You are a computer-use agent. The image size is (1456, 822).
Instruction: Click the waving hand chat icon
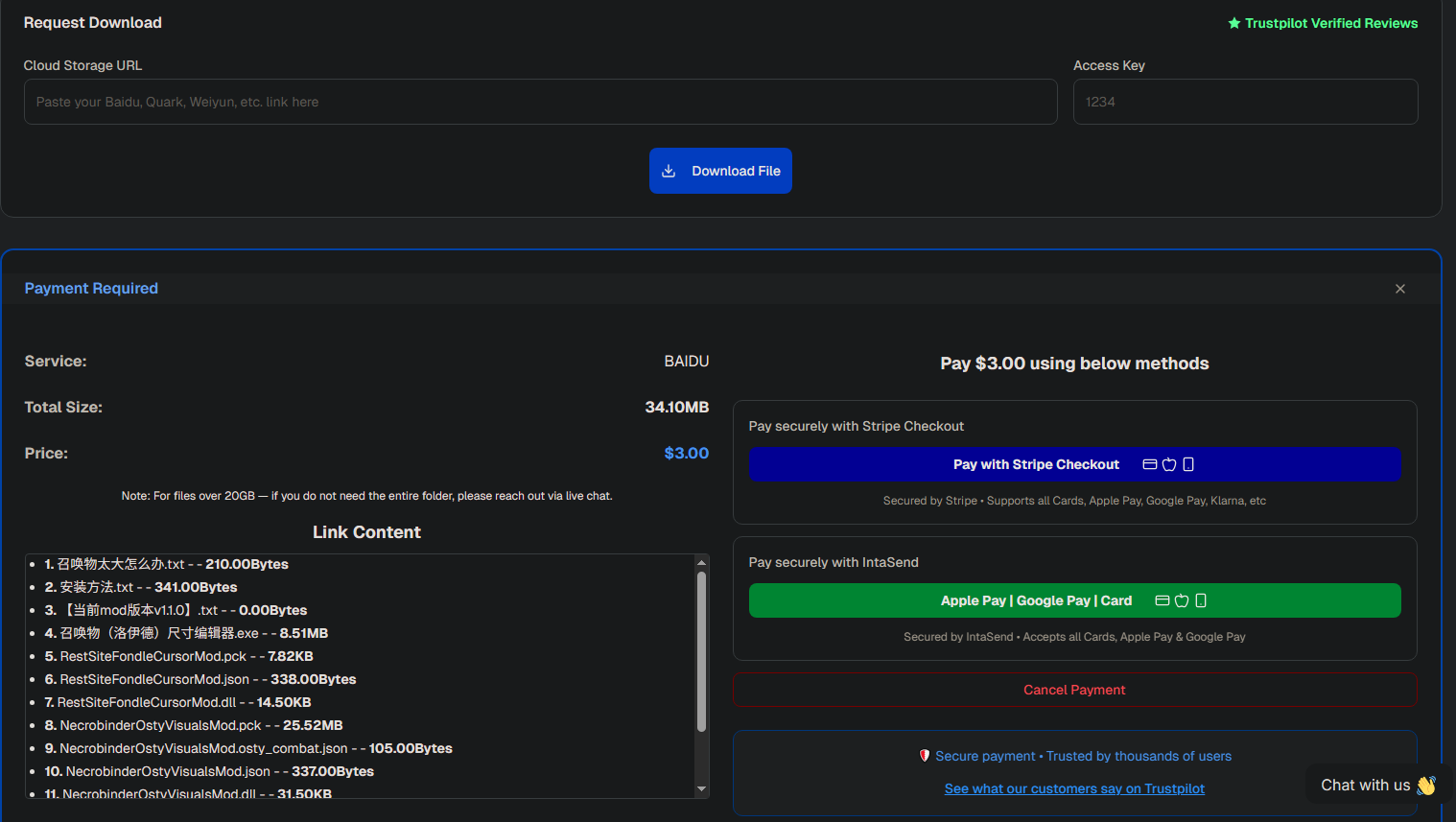pyautogui.click(x=1426, y=786)
